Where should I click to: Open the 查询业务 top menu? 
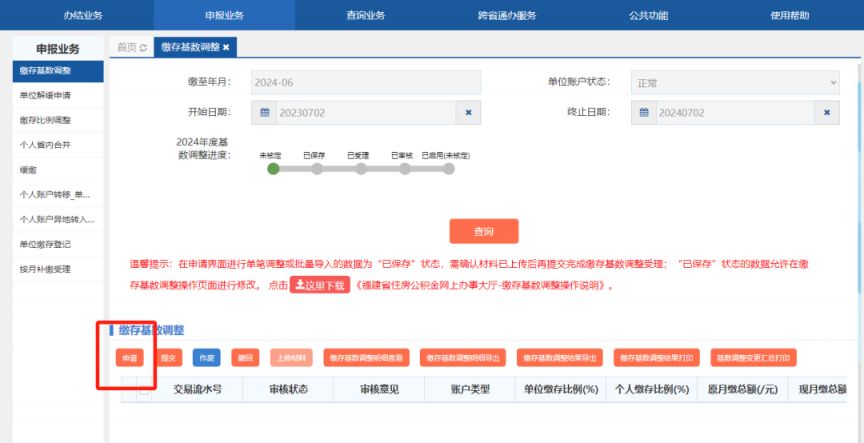click(x=365, y=15)
